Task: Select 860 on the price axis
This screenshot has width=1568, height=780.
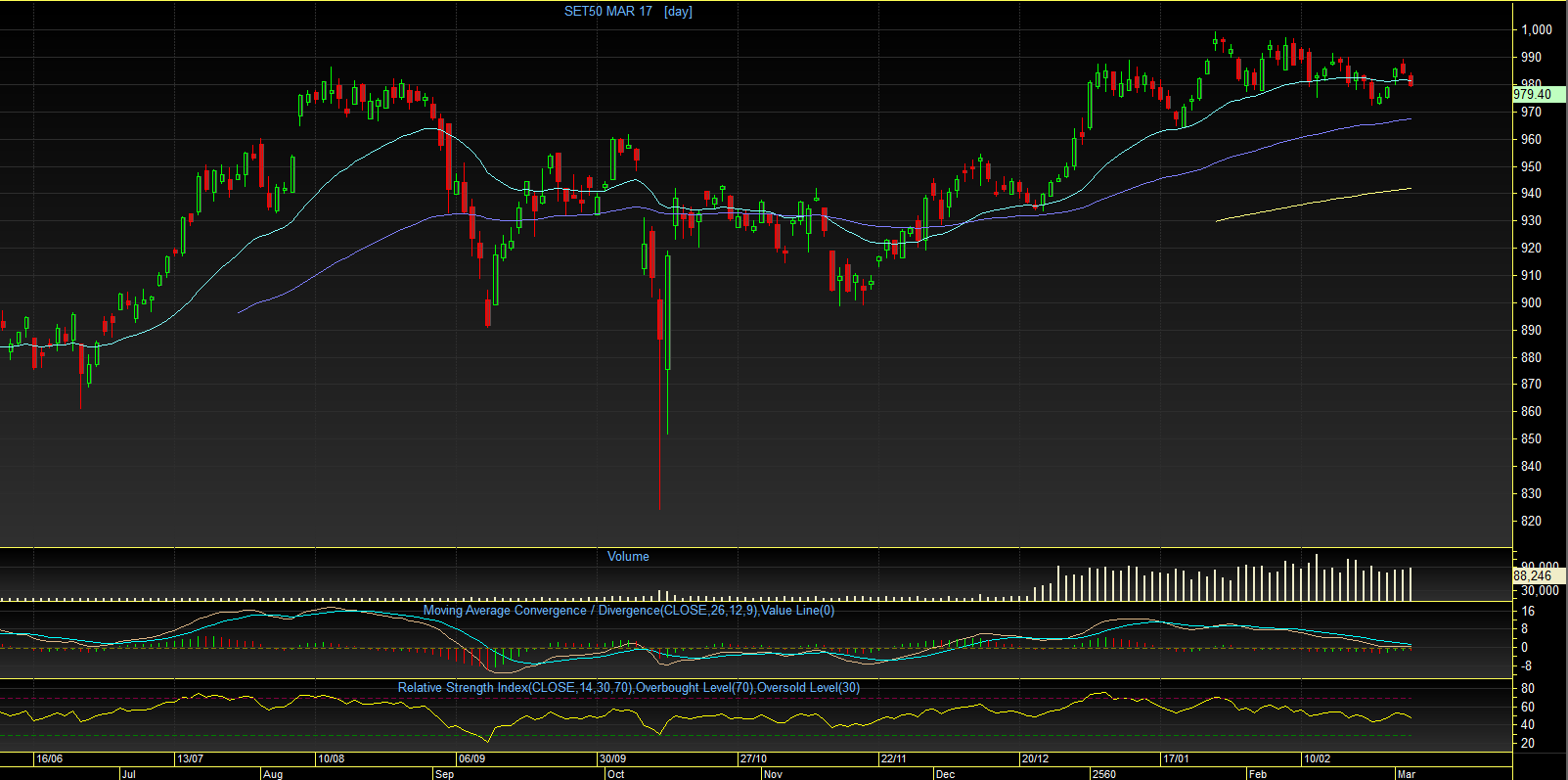Action: point(1531,412)
